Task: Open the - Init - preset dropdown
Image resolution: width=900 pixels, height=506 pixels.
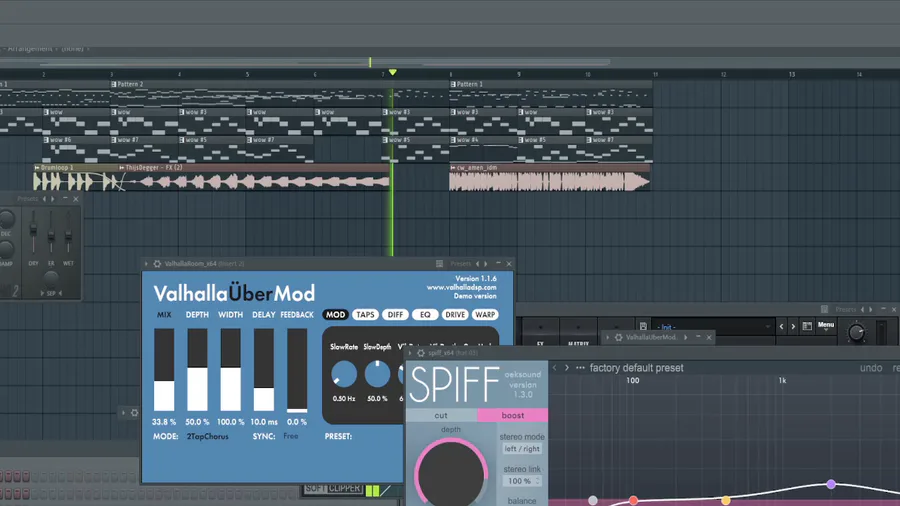Action: click(x=712, y=326)
